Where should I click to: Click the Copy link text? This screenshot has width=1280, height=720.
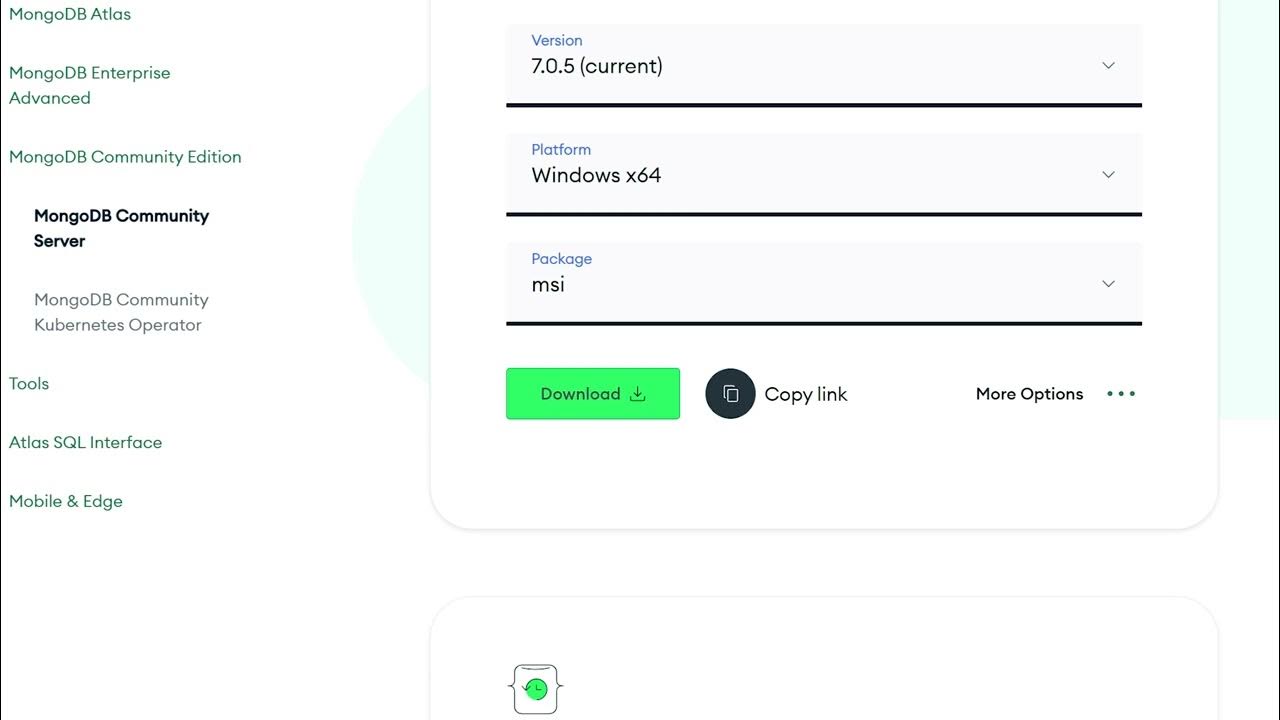click(x=805, y=394)
